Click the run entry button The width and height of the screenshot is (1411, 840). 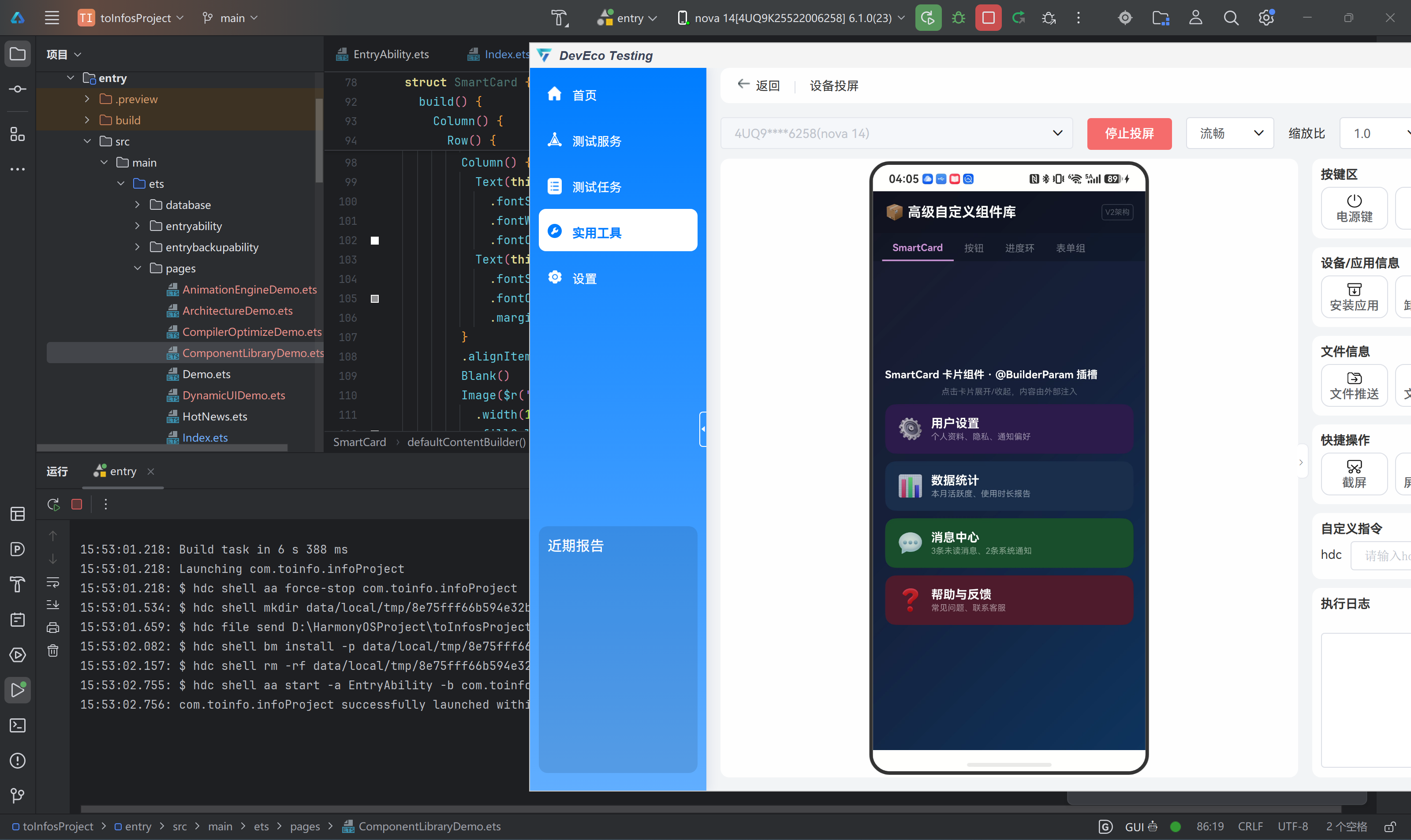928,18
